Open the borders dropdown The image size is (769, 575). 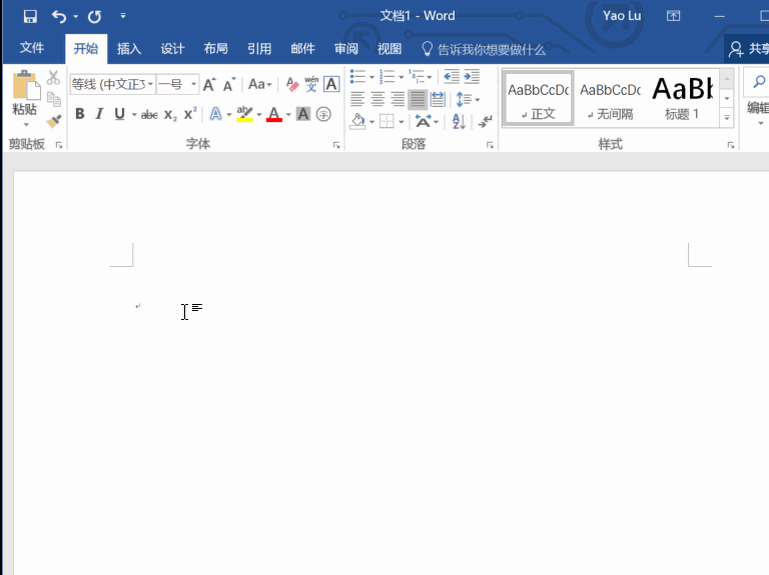coord(401,122)
